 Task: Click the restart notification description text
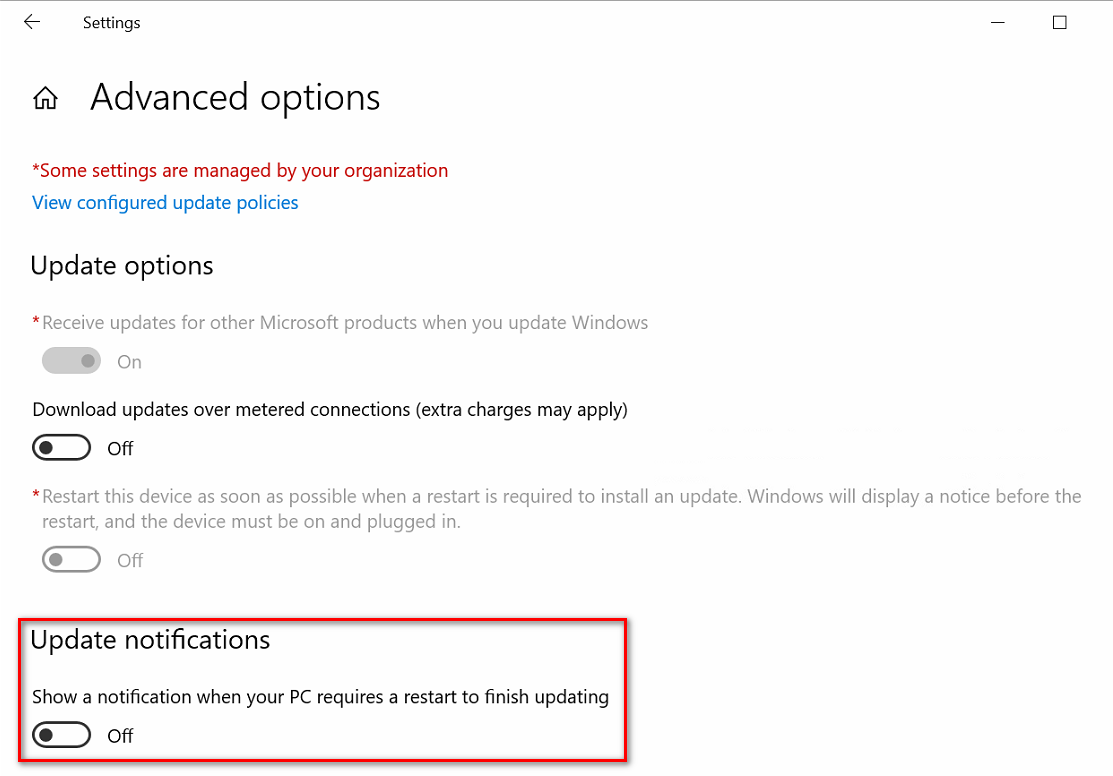tap(321, 696)
